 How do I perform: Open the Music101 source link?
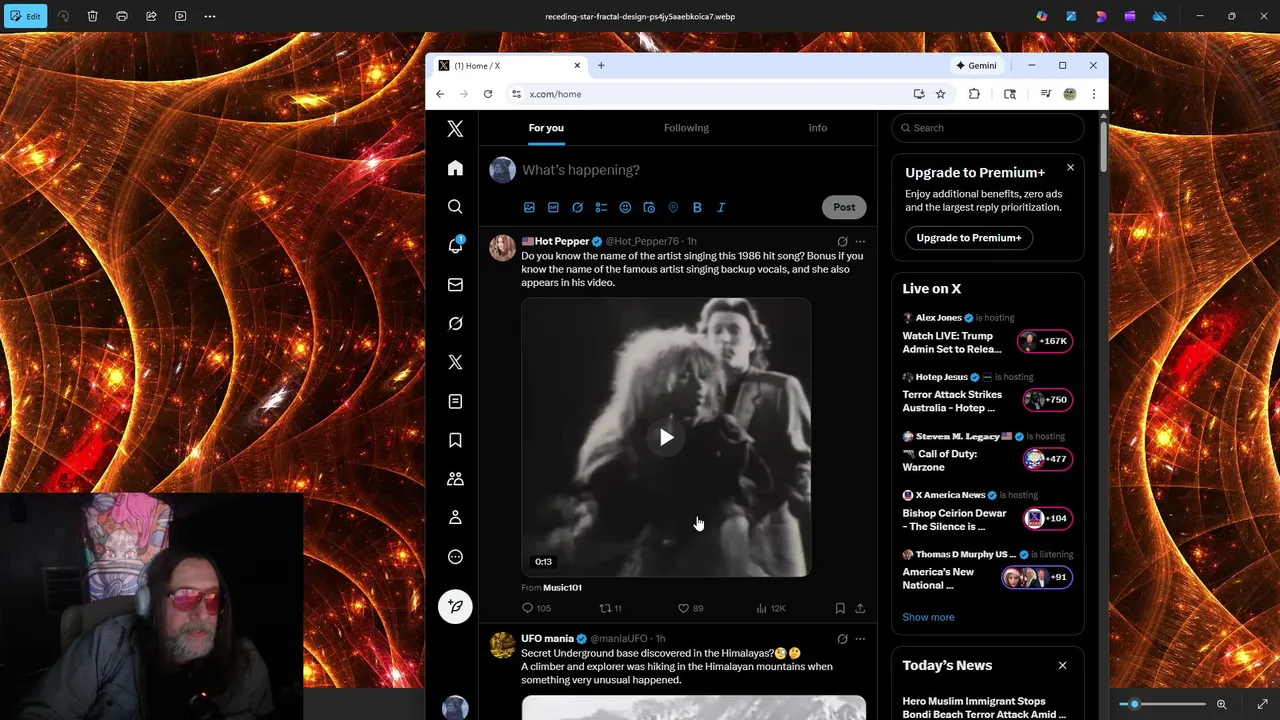pos(562,587)
